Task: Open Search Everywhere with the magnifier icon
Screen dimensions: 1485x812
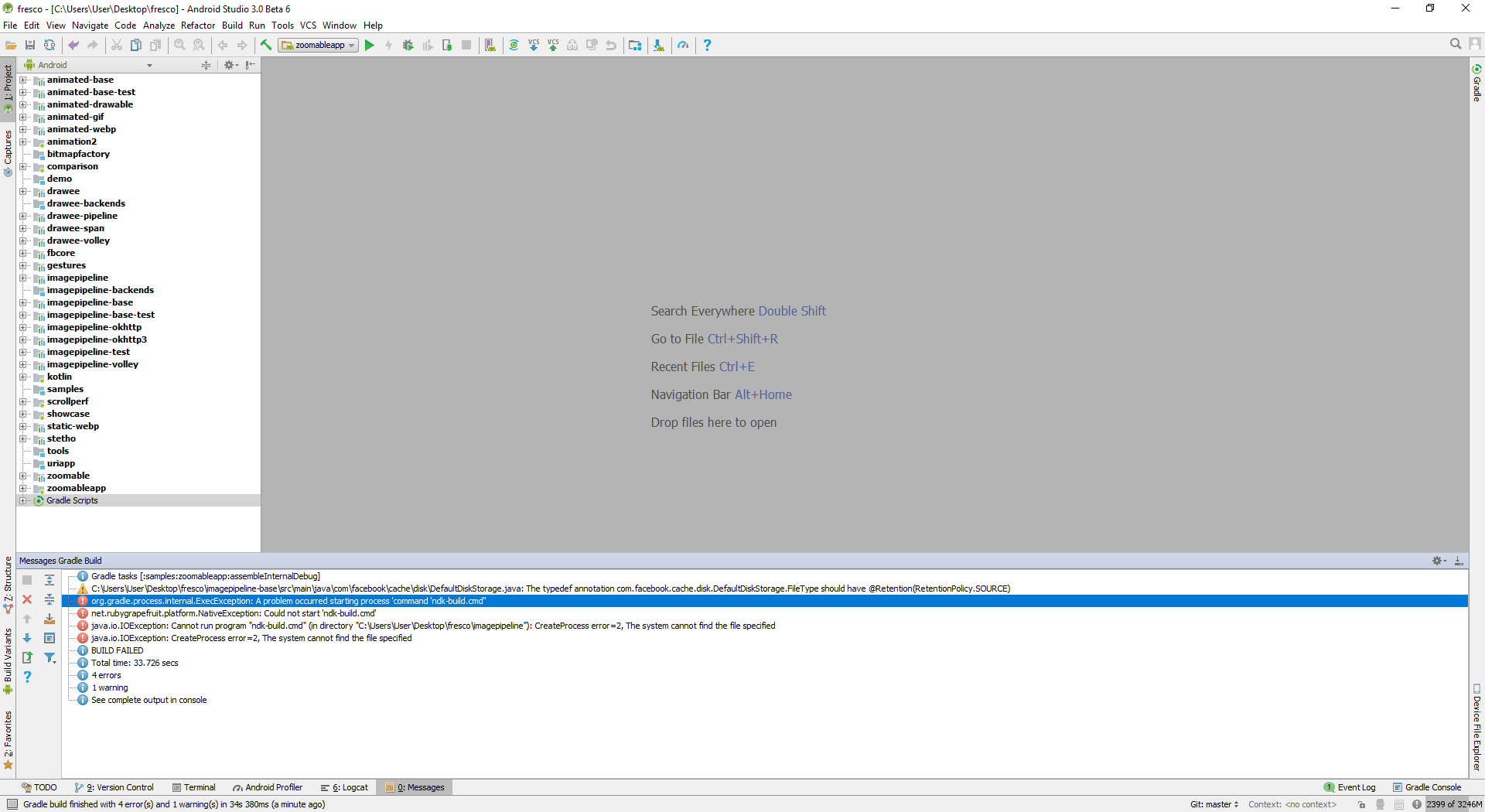Action: click(x=1455, y=44)
